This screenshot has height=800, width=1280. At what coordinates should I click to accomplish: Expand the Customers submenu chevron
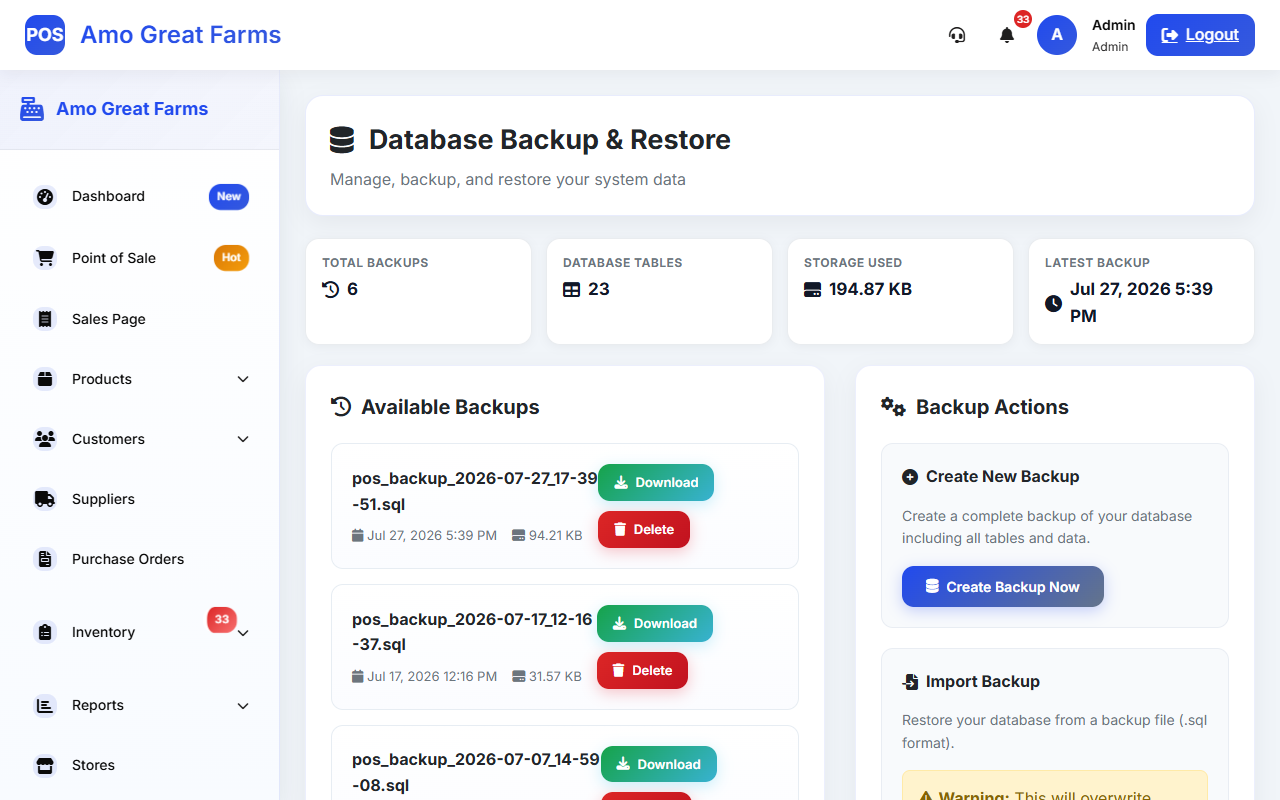pos(243,439)
